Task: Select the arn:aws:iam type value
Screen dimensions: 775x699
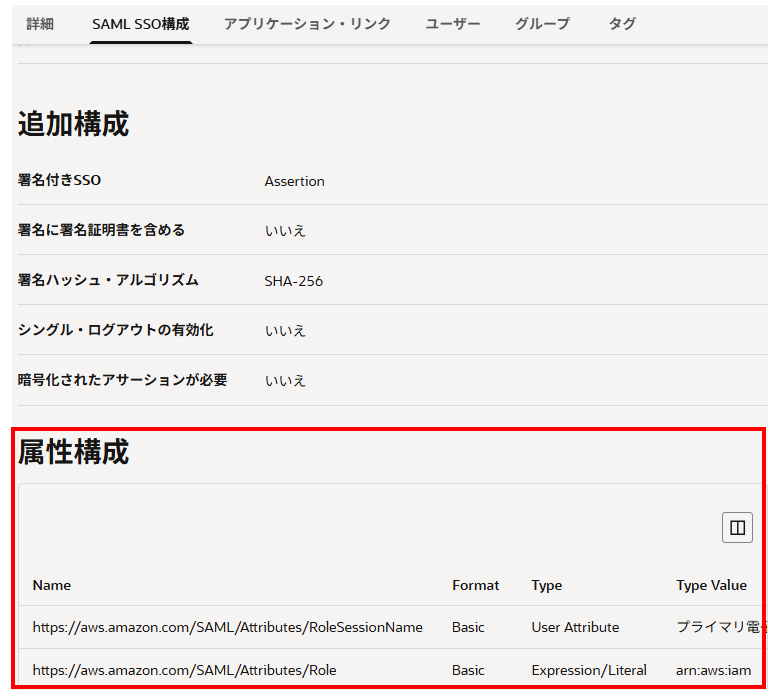Action: click(x=713, y=670)
